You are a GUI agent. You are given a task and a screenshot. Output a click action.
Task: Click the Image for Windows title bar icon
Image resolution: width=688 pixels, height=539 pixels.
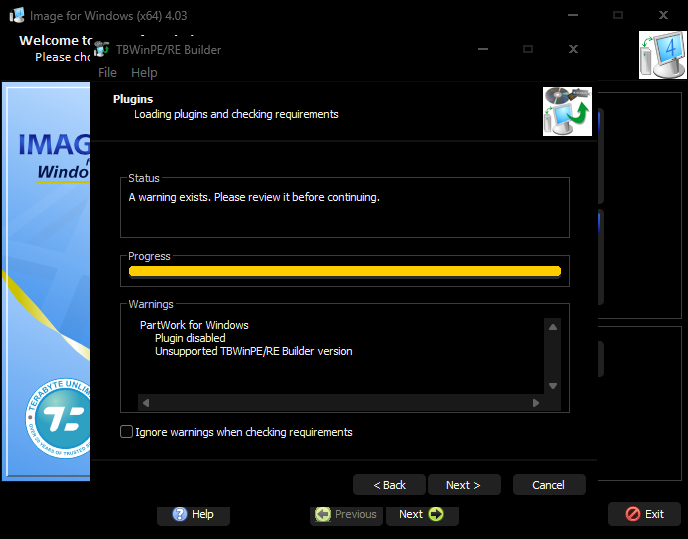(x=17, y=15)
